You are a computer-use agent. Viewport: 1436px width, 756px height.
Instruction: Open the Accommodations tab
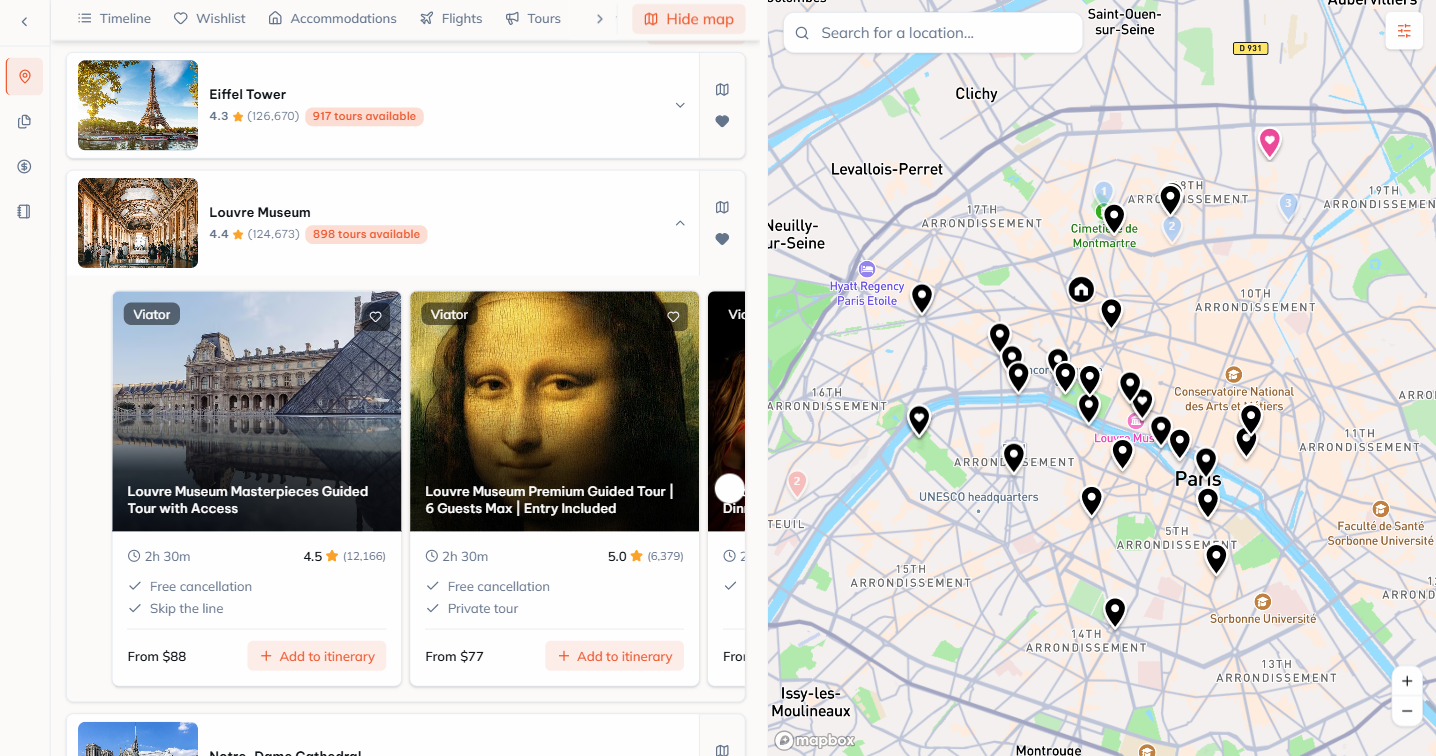point(332,18)
